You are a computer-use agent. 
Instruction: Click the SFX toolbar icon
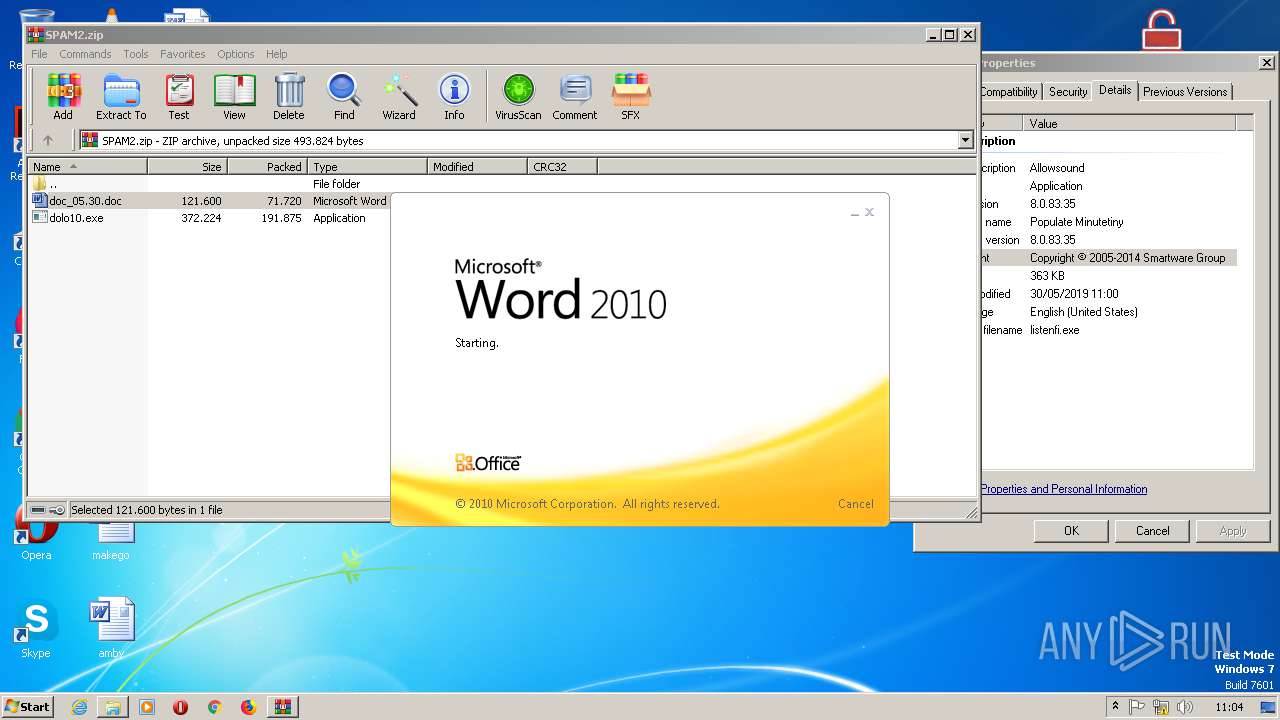630,97
